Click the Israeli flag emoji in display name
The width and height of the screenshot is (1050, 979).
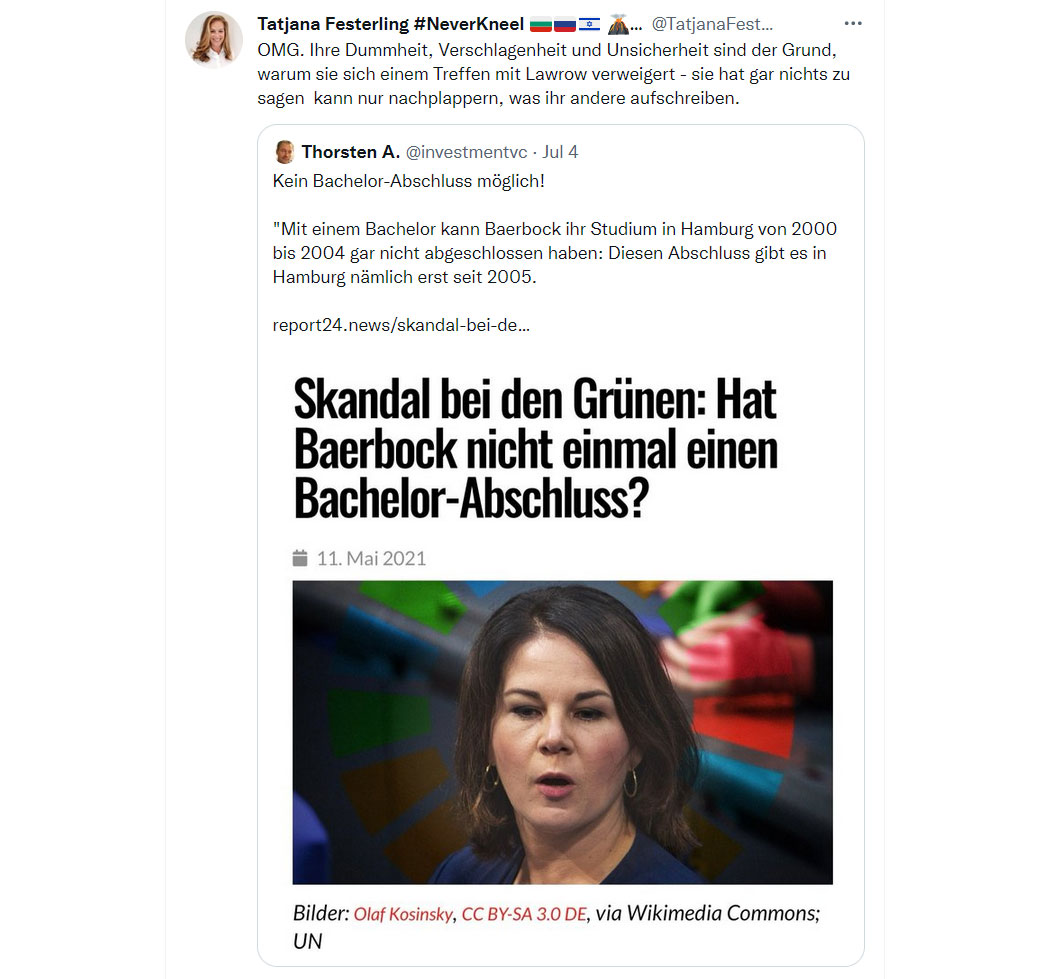point(589,25)
